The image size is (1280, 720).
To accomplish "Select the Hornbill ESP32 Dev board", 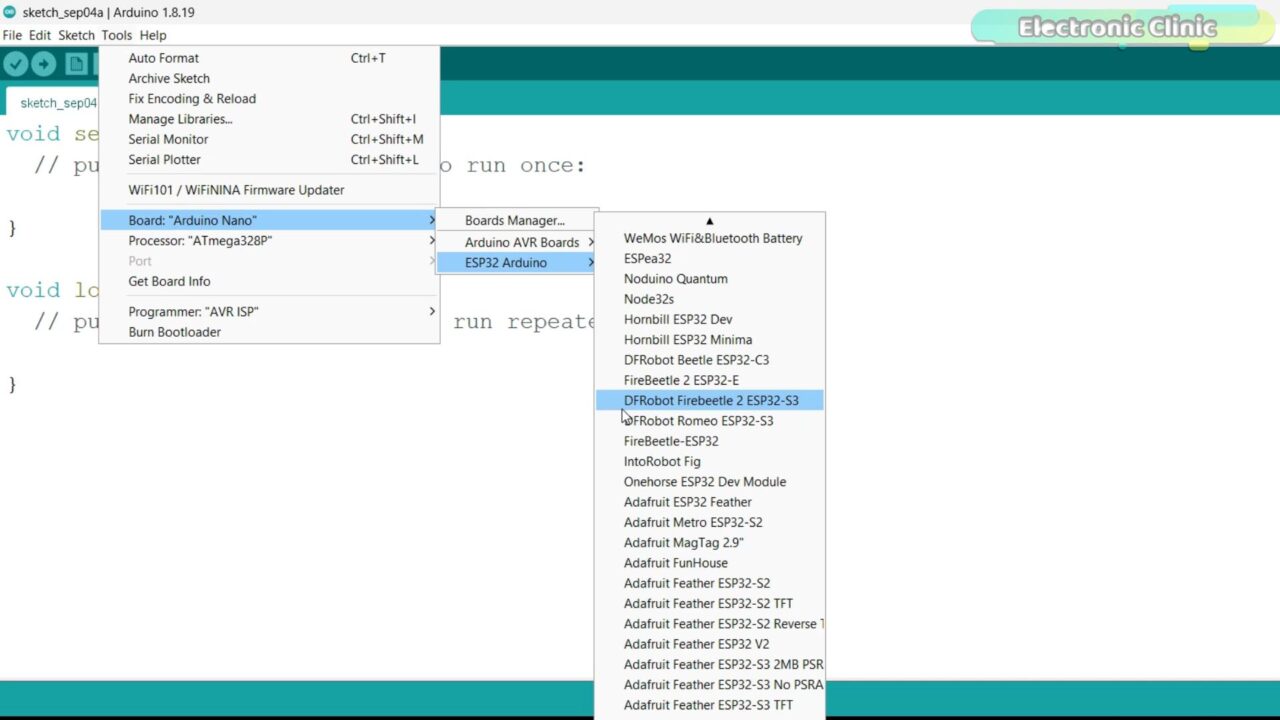I will tap(710, 319).
